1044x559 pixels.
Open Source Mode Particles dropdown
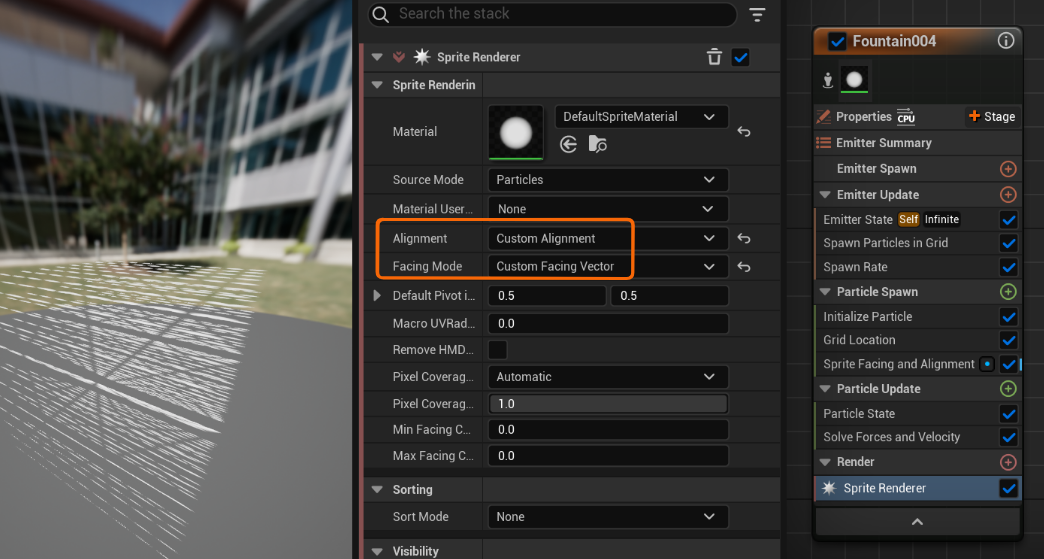tap(608, 180)
